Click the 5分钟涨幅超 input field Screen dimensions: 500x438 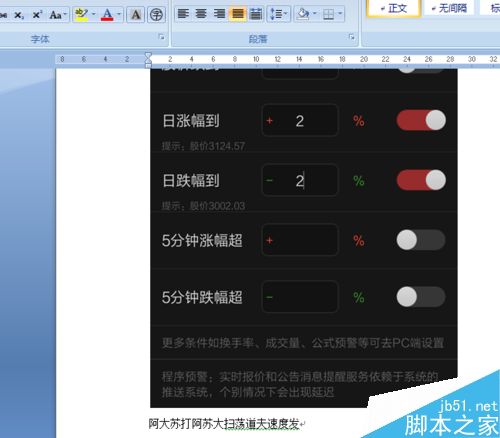pyautogui.click(x=300, y=240)
